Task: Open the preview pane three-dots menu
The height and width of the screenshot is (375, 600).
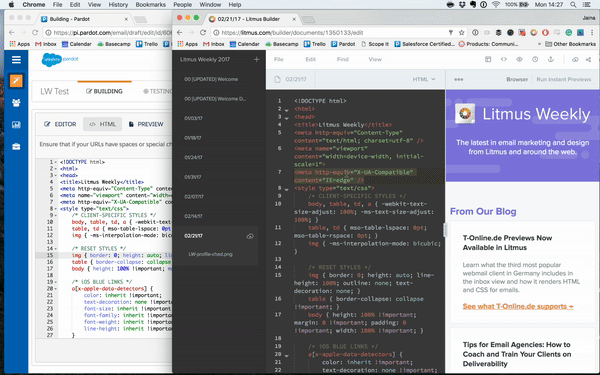Action: [x=458, y=80]
